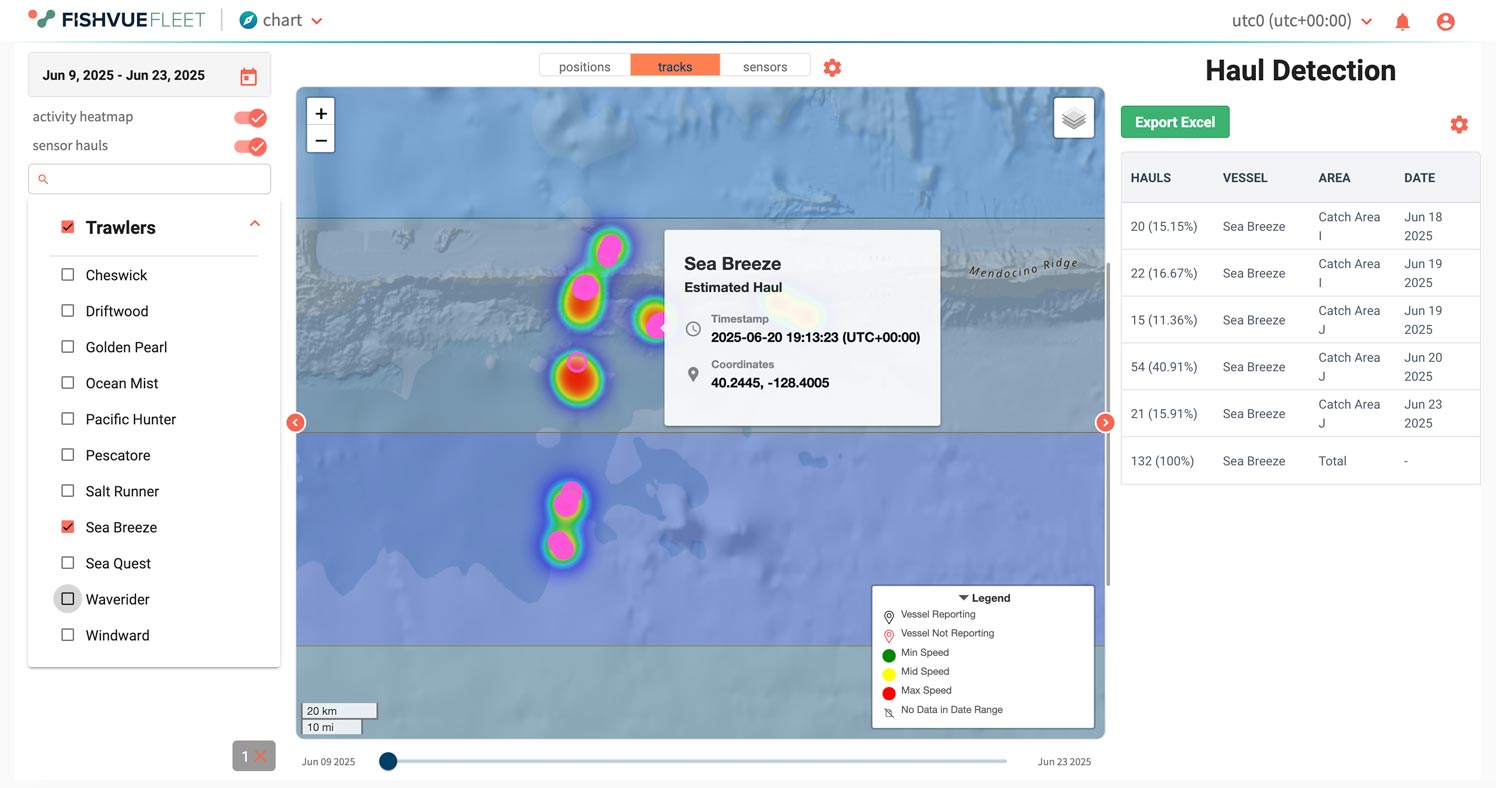Open the utc0 timezone dropdown
Viewport: 1496px width, 788px height.
click(x=1302, y=21)
